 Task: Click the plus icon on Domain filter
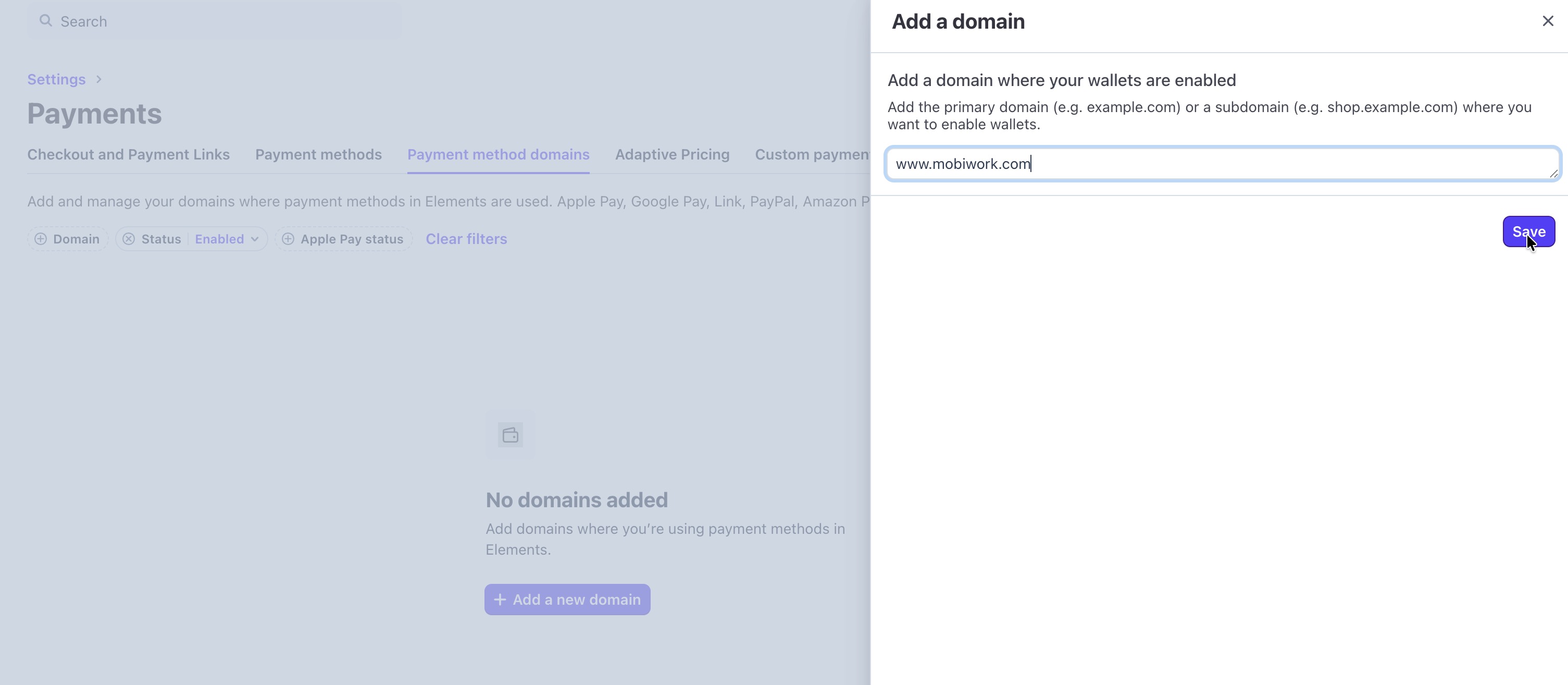pos(41,239)
